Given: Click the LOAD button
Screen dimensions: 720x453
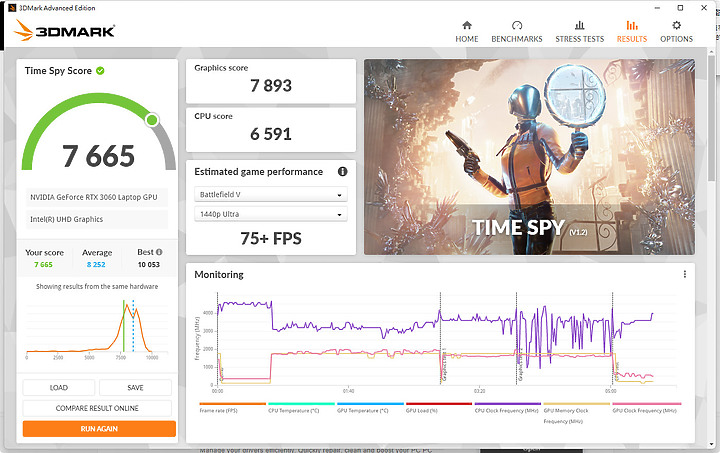Looking at the screenshot, I should 59,387.
